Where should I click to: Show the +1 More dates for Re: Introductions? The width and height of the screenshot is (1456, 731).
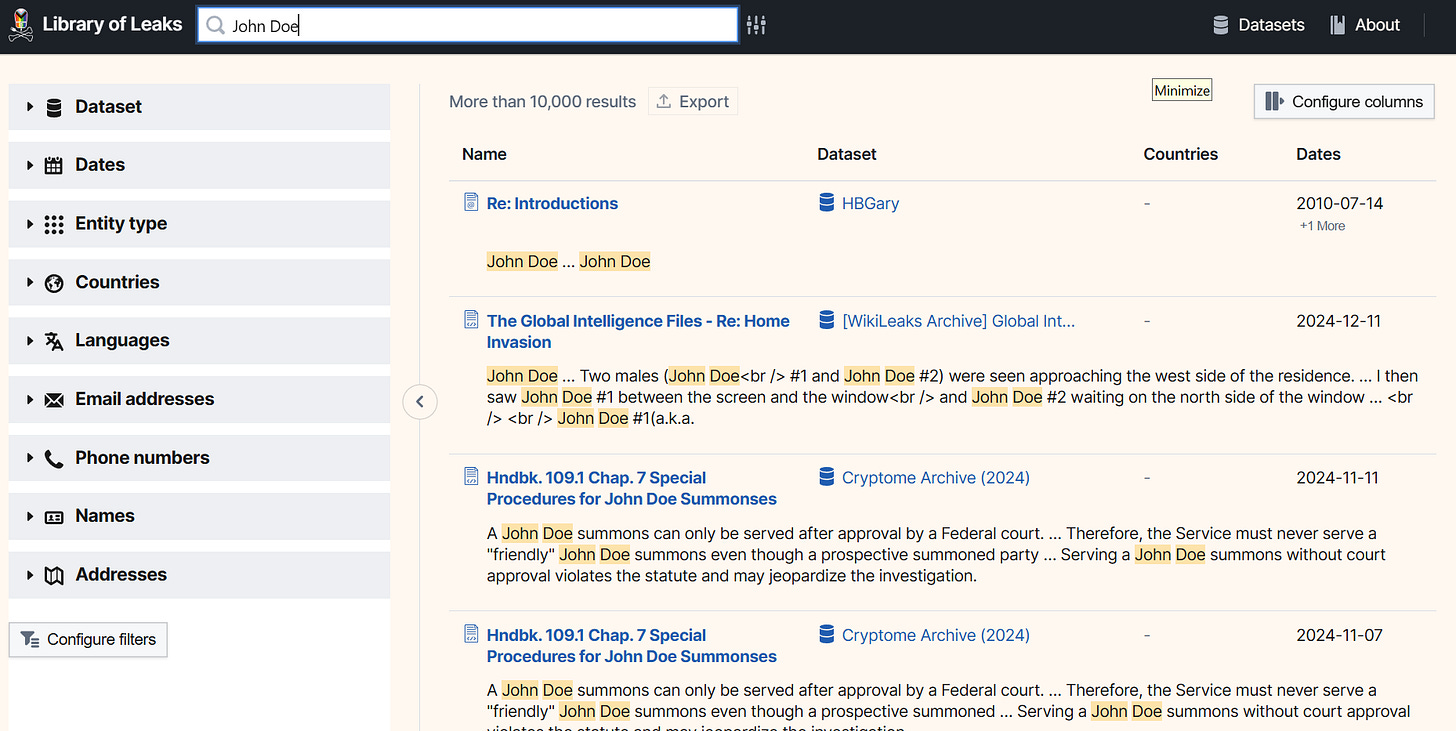(x=1322, y=226)
